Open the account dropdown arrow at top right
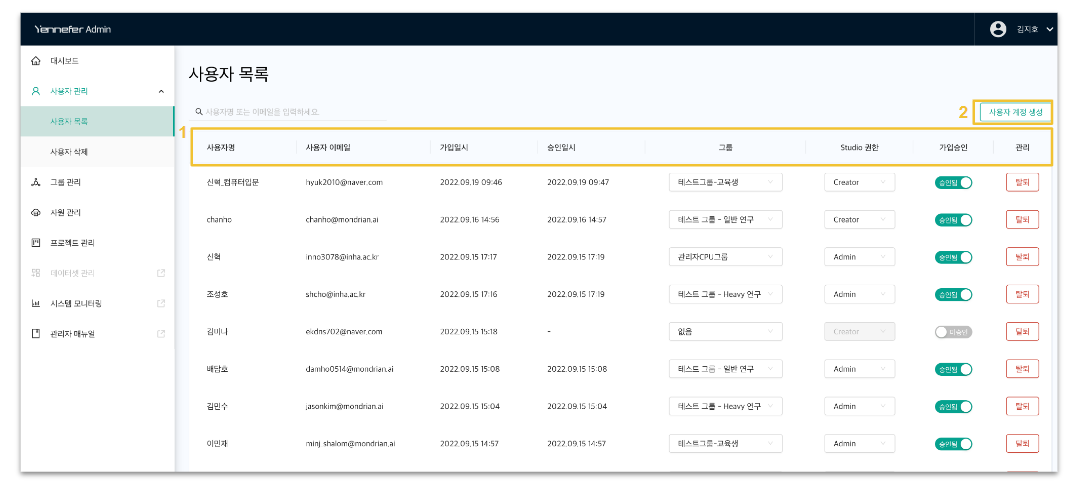This screenshot has height=493, width=1074. pos(1050,30)
